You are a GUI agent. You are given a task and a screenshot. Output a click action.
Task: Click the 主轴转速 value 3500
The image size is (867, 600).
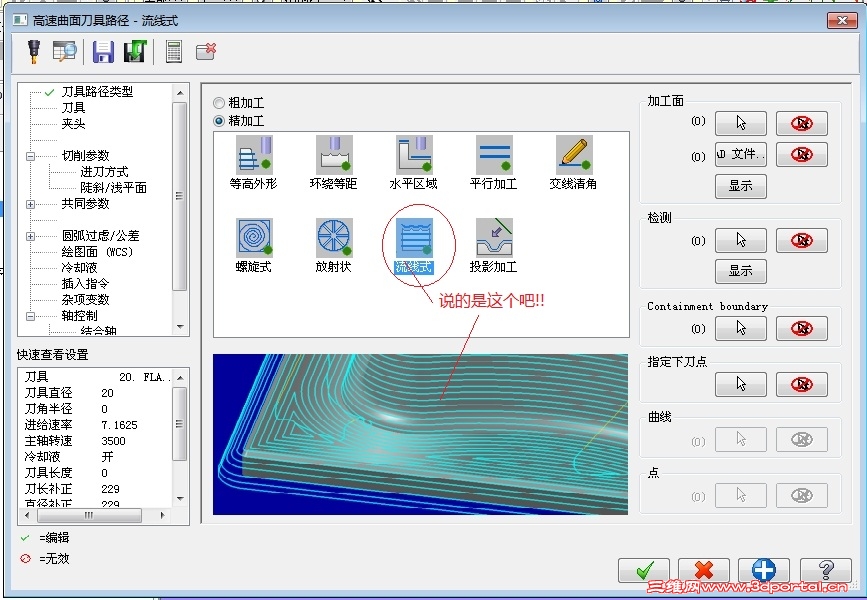pyautogui.click(x=113, y=441)
